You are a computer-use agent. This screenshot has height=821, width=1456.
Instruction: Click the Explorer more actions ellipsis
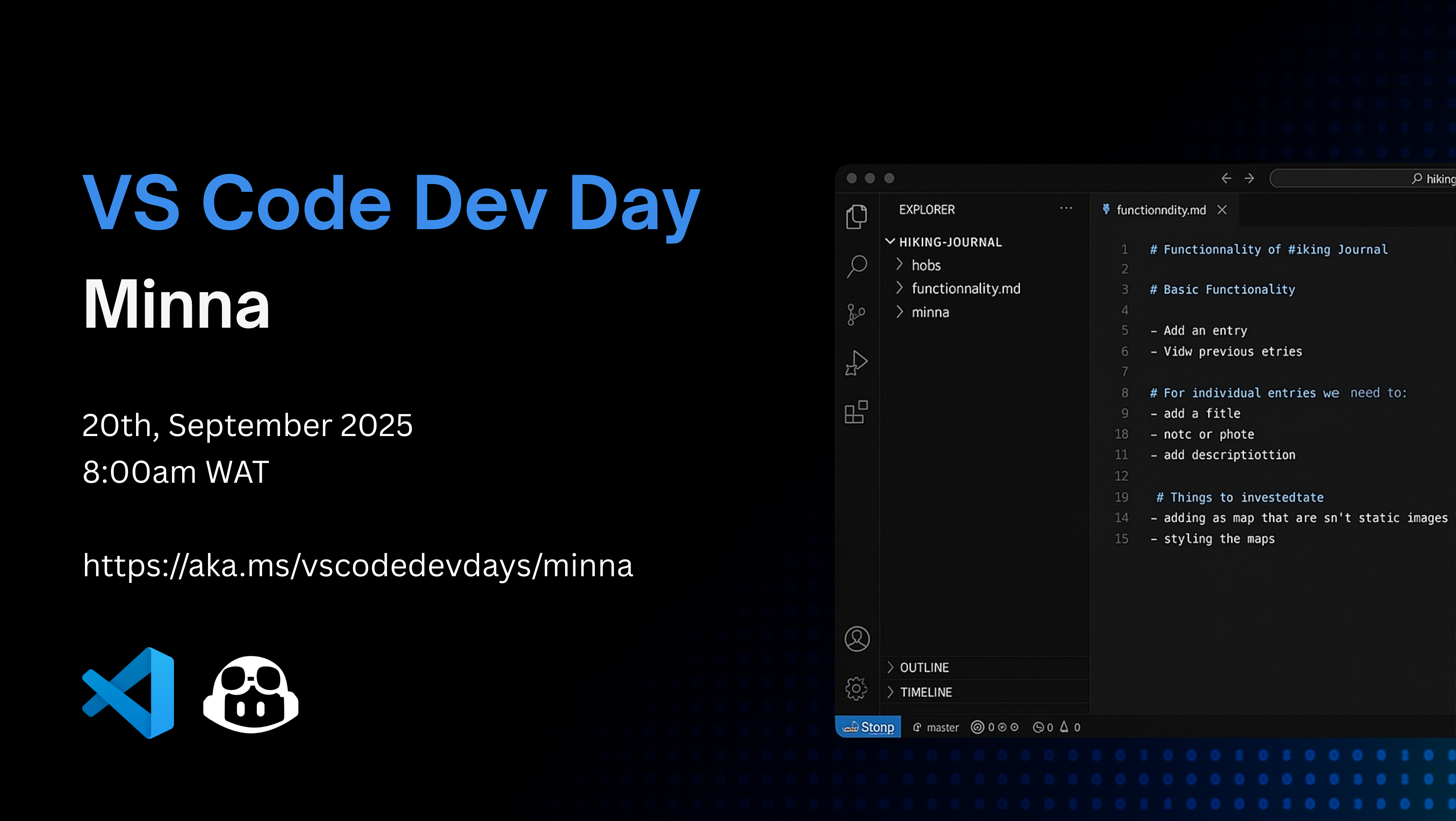[1066, 209]
